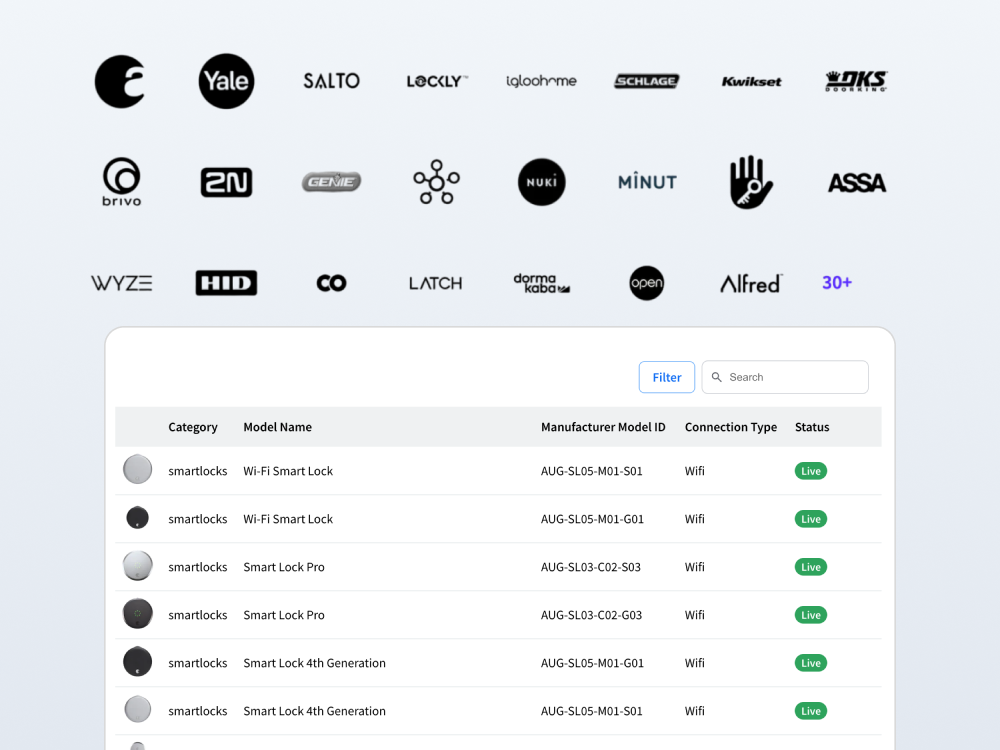Click Wifi cell in AUG-SL03-C02-S03 row
The width and height of the screenshot is (1000, 750).
point(695,567)
